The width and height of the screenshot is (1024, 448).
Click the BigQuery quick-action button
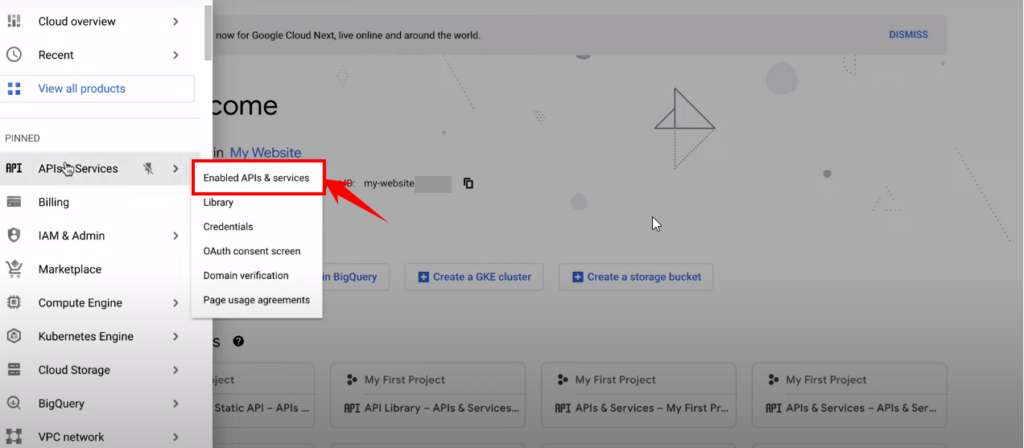[355, 277]
